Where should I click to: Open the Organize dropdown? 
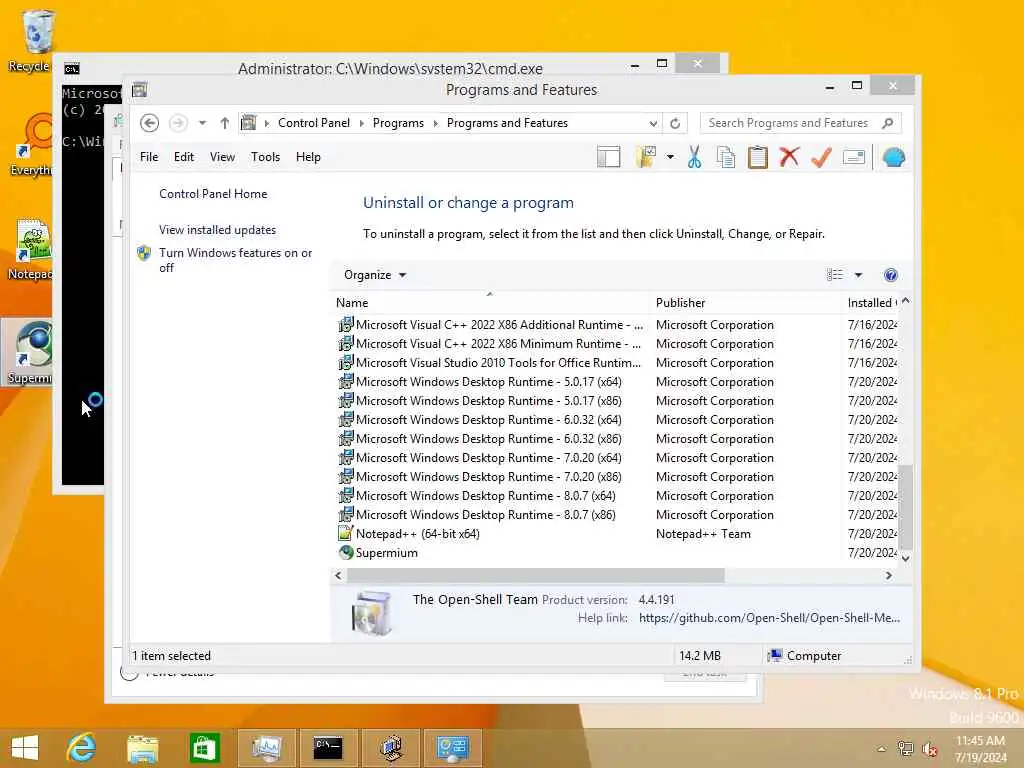click(x=375, y=275)
